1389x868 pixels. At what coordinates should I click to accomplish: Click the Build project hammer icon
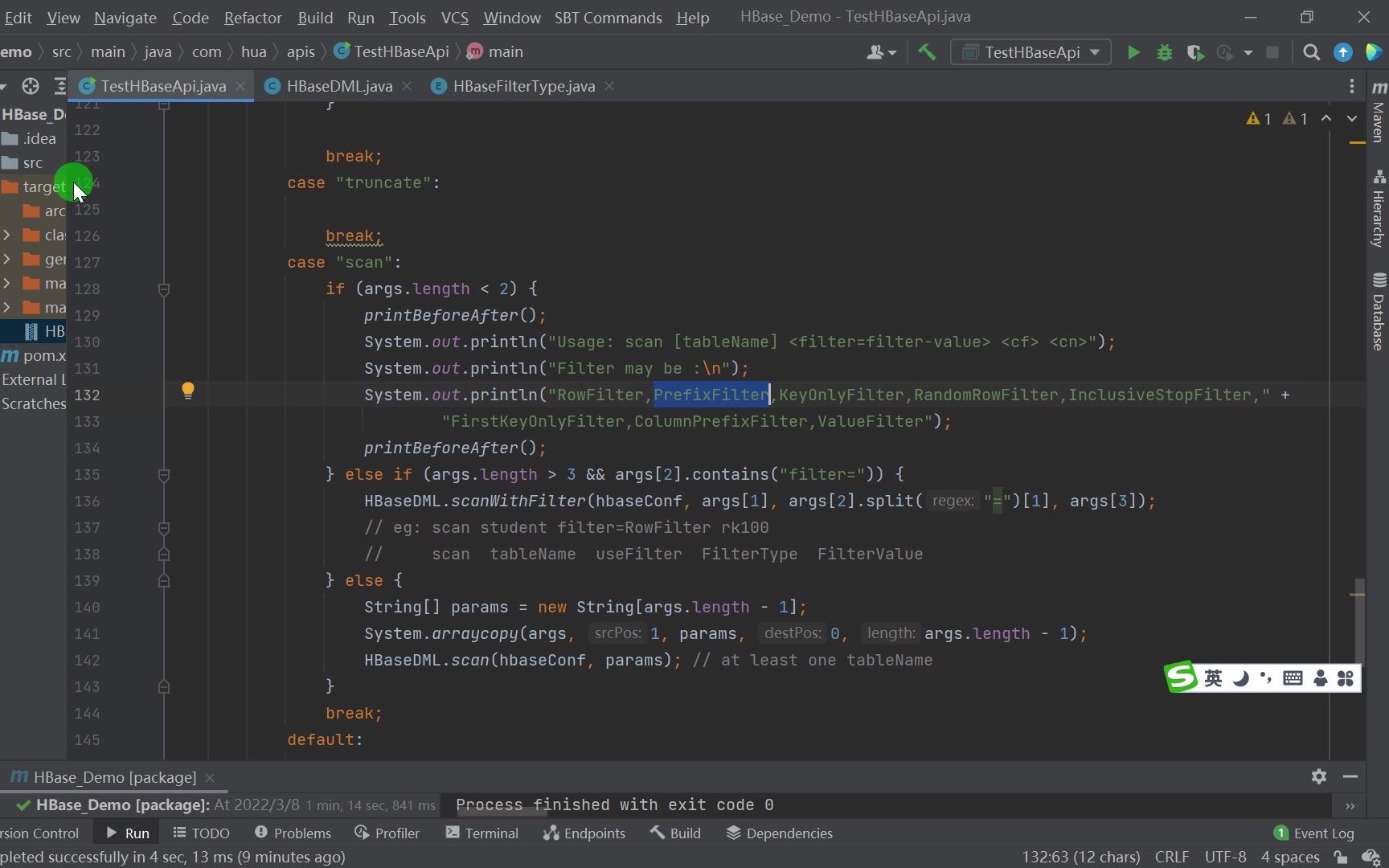point(927,52)
